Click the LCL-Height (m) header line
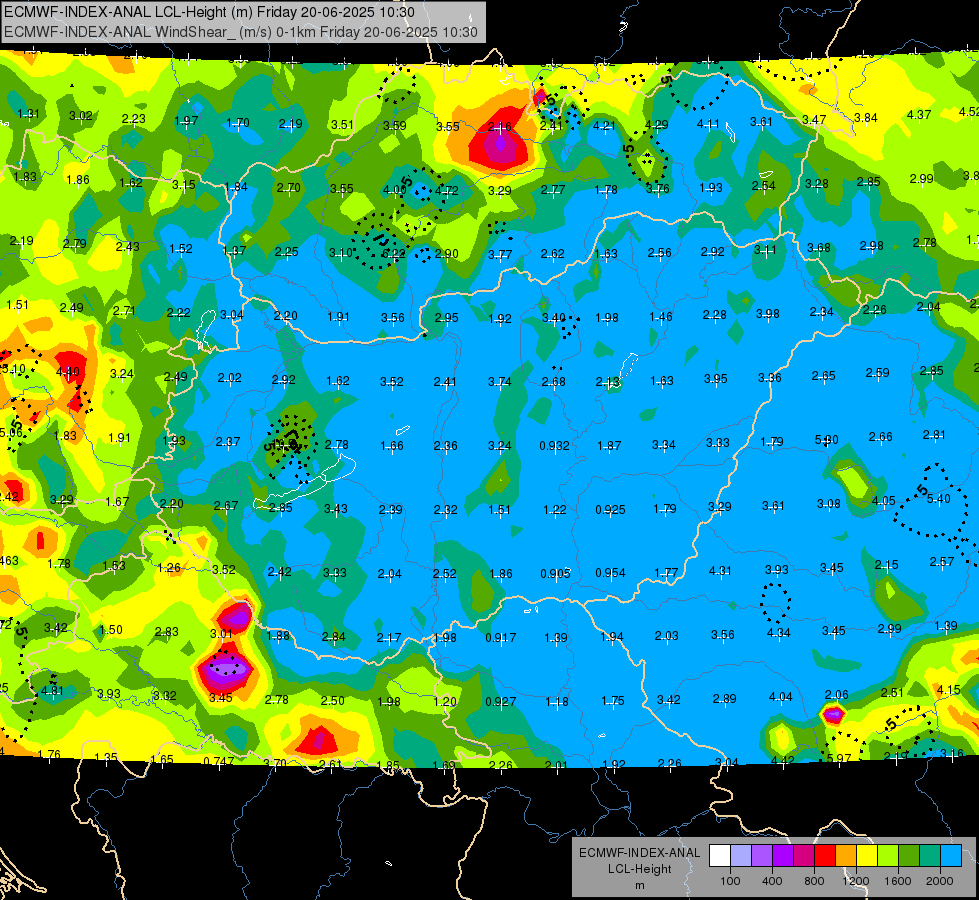Image resolution: width=979 pixels, height=900 pixels. click(x=209, y=12)
